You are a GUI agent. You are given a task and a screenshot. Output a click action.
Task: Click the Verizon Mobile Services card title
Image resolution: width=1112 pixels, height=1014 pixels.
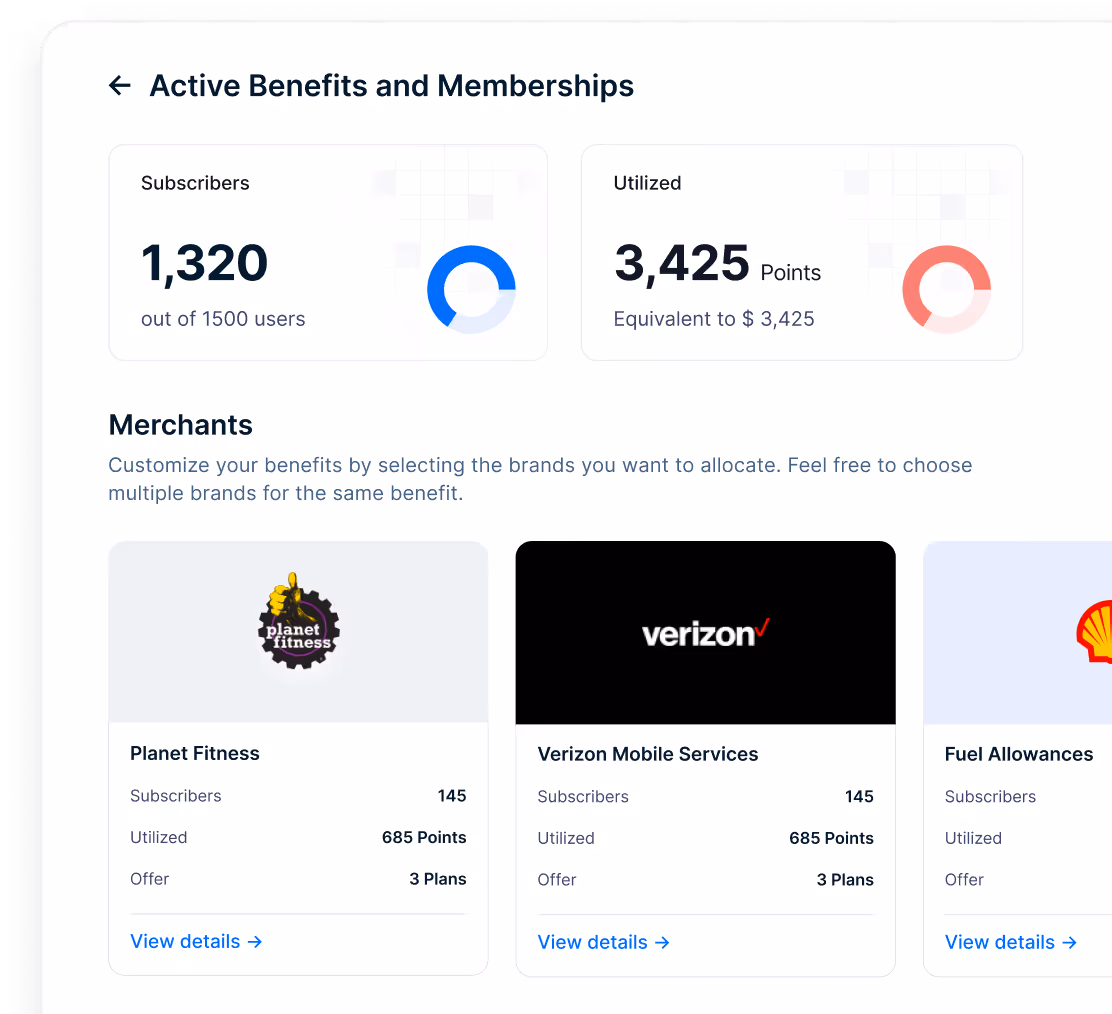click(647, 754)
